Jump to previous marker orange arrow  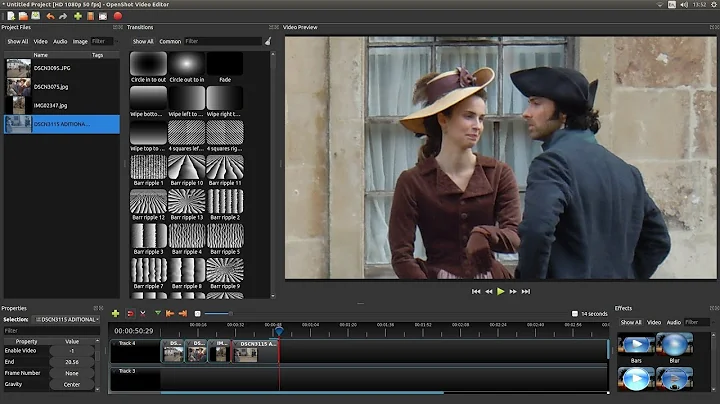tap(170, 314)
